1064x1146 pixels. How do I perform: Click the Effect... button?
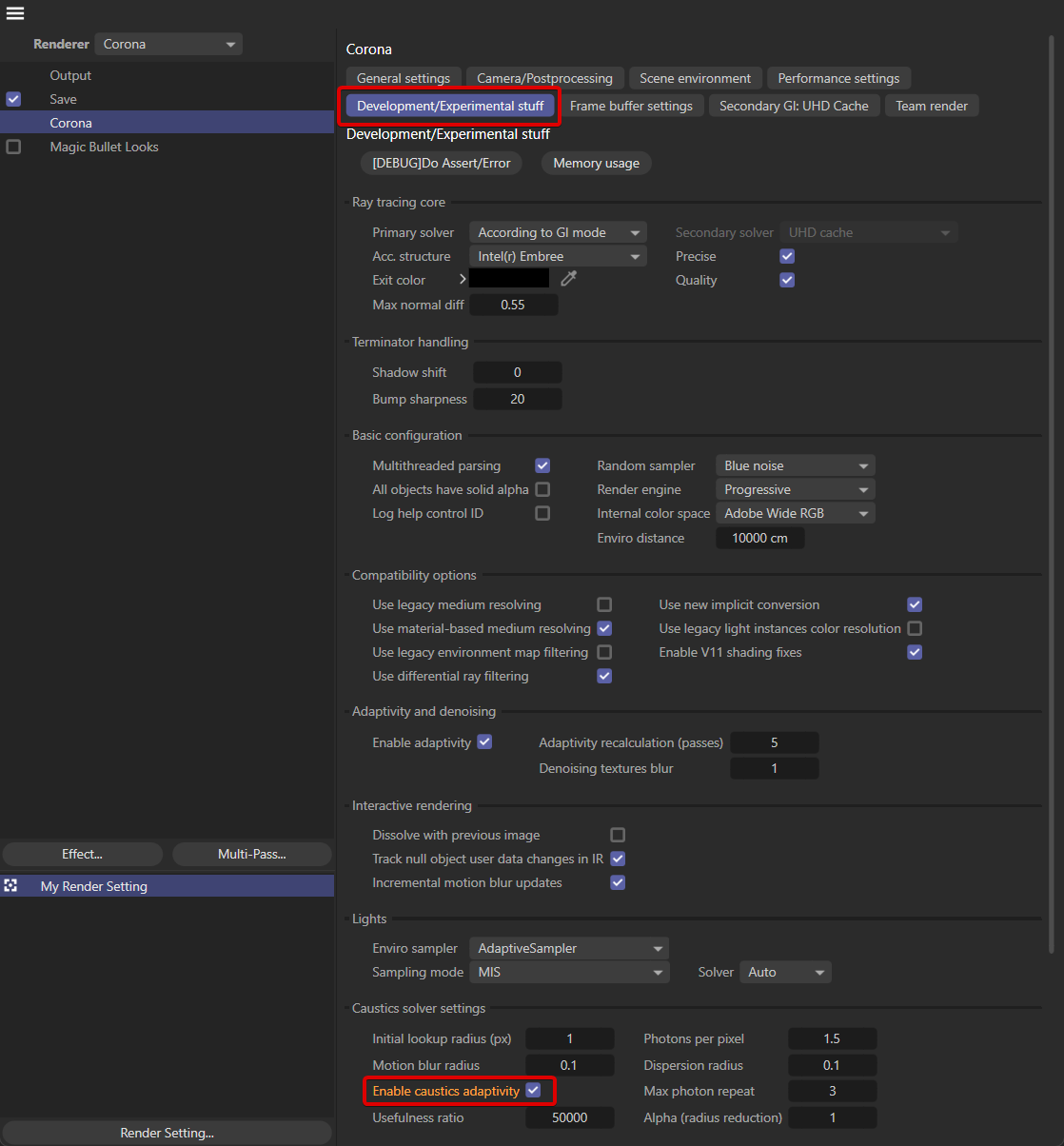click(82, 854)
